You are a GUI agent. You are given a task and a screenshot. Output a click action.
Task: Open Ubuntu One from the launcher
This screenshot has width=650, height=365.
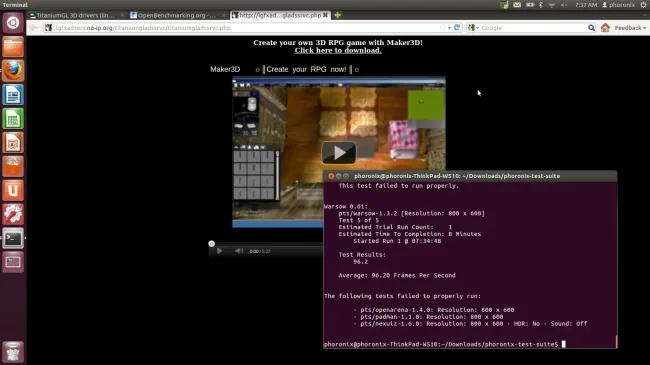(13, 190)
